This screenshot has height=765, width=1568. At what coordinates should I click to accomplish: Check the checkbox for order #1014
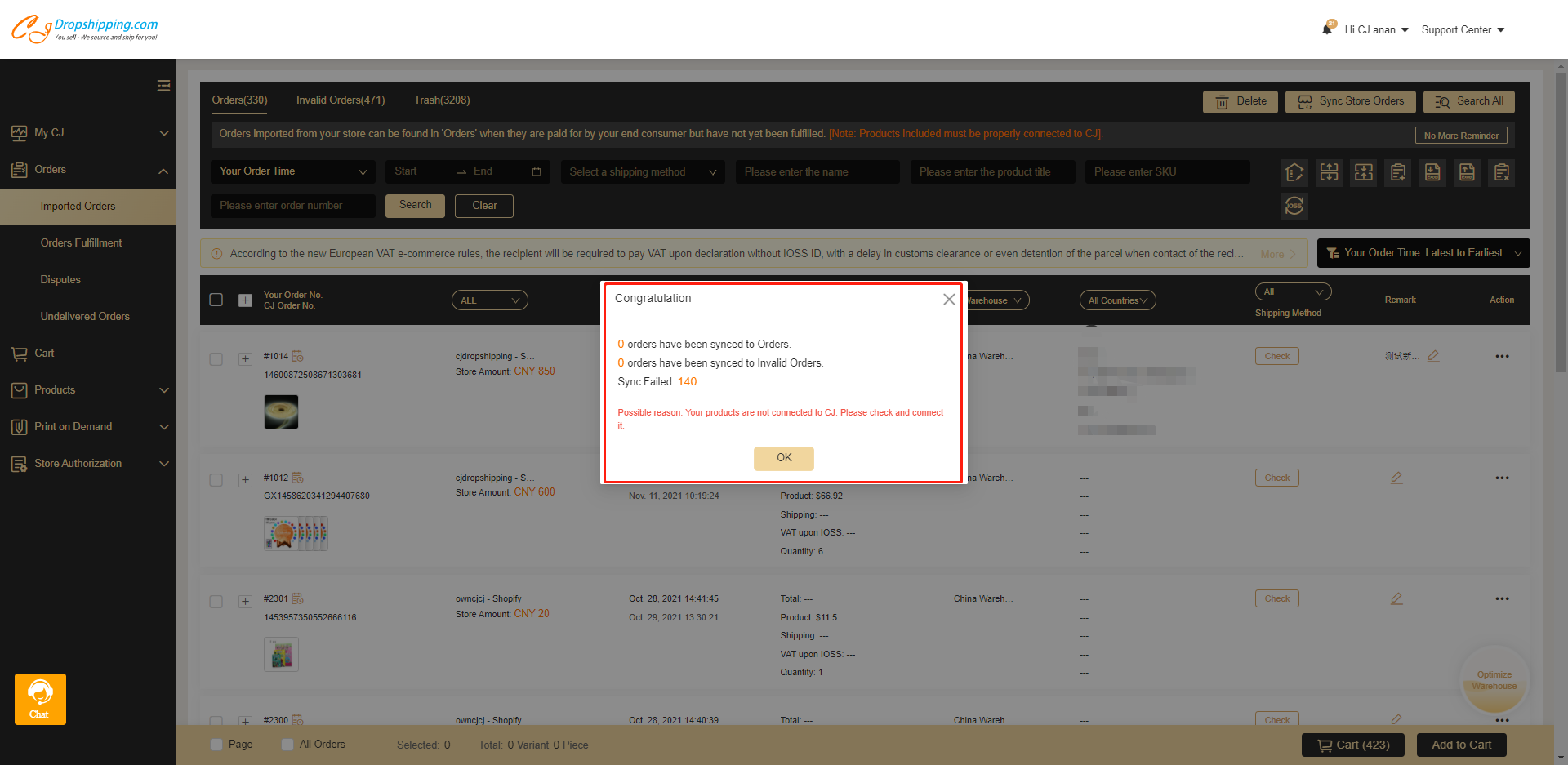216,359
